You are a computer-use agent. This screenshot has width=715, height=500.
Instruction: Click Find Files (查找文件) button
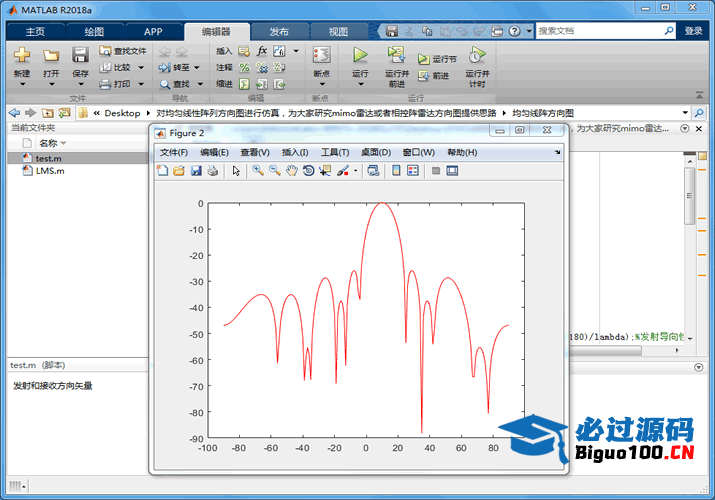123,51
